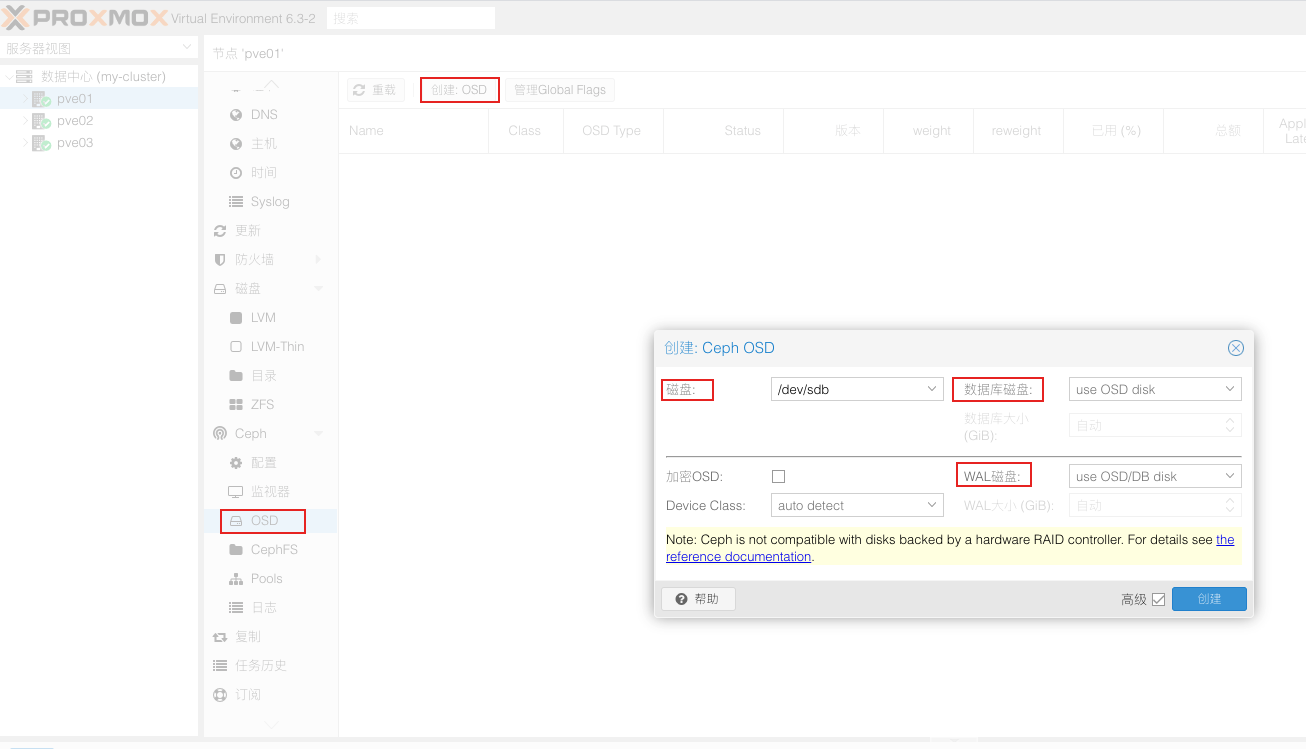Click the 主机 globe icon
This screenshot has width=1306, height=749.
236,144
